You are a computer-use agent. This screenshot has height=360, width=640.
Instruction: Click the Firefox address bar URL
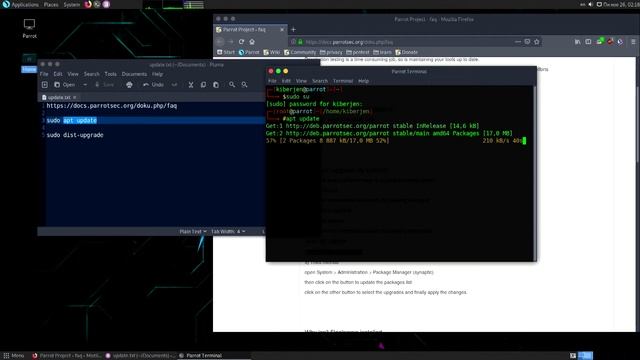click(x=349, y=42)
